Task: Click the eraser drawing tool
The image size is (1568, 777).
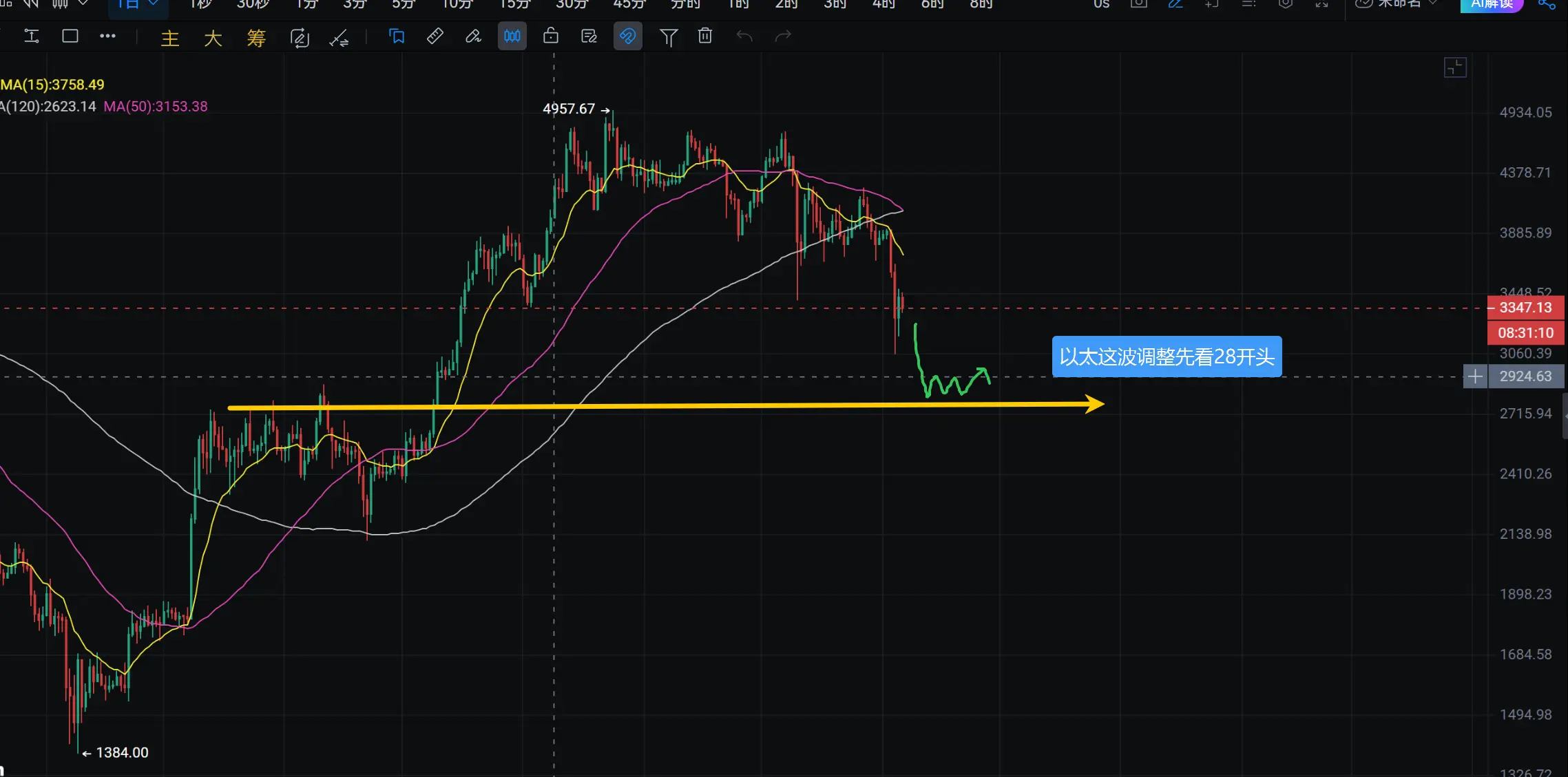Action: click(x=473, y=36)
